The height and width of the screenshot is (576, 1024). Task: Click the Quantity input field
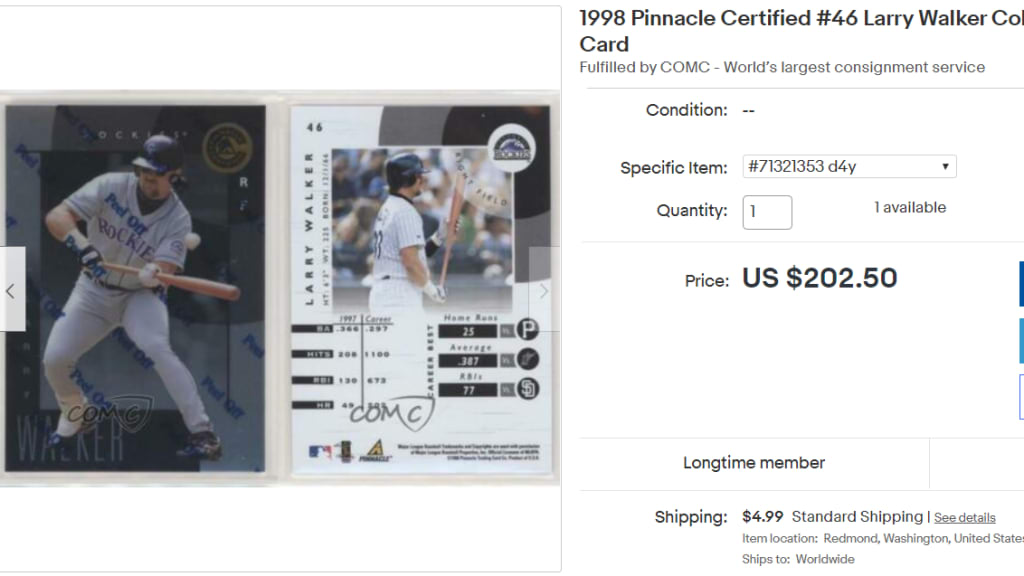(767, 211)
